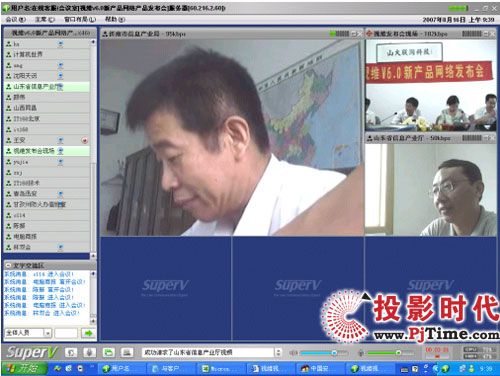Open the 帮助 menu
The width and height of the screenshot is (500, 376).
115,20
